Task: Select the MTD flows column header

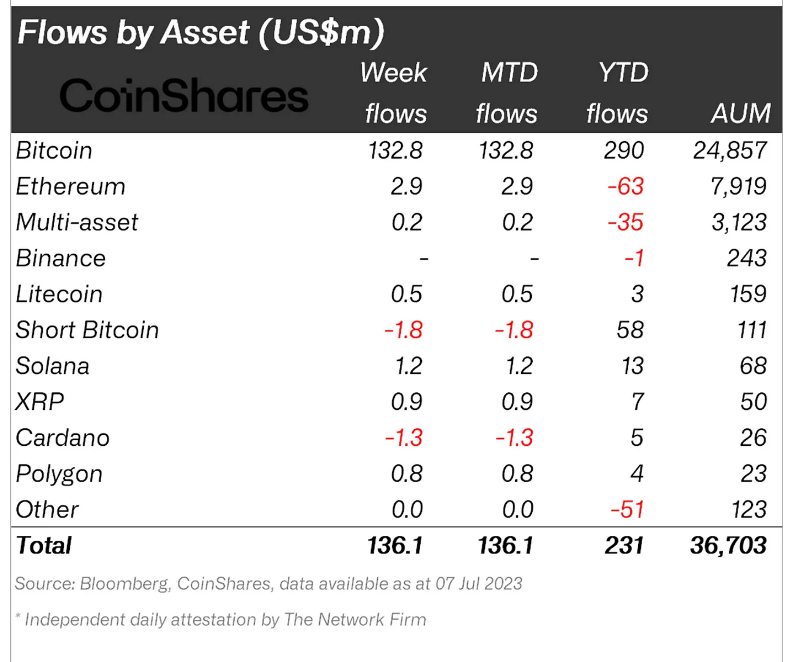Action: tap(506, 92)
